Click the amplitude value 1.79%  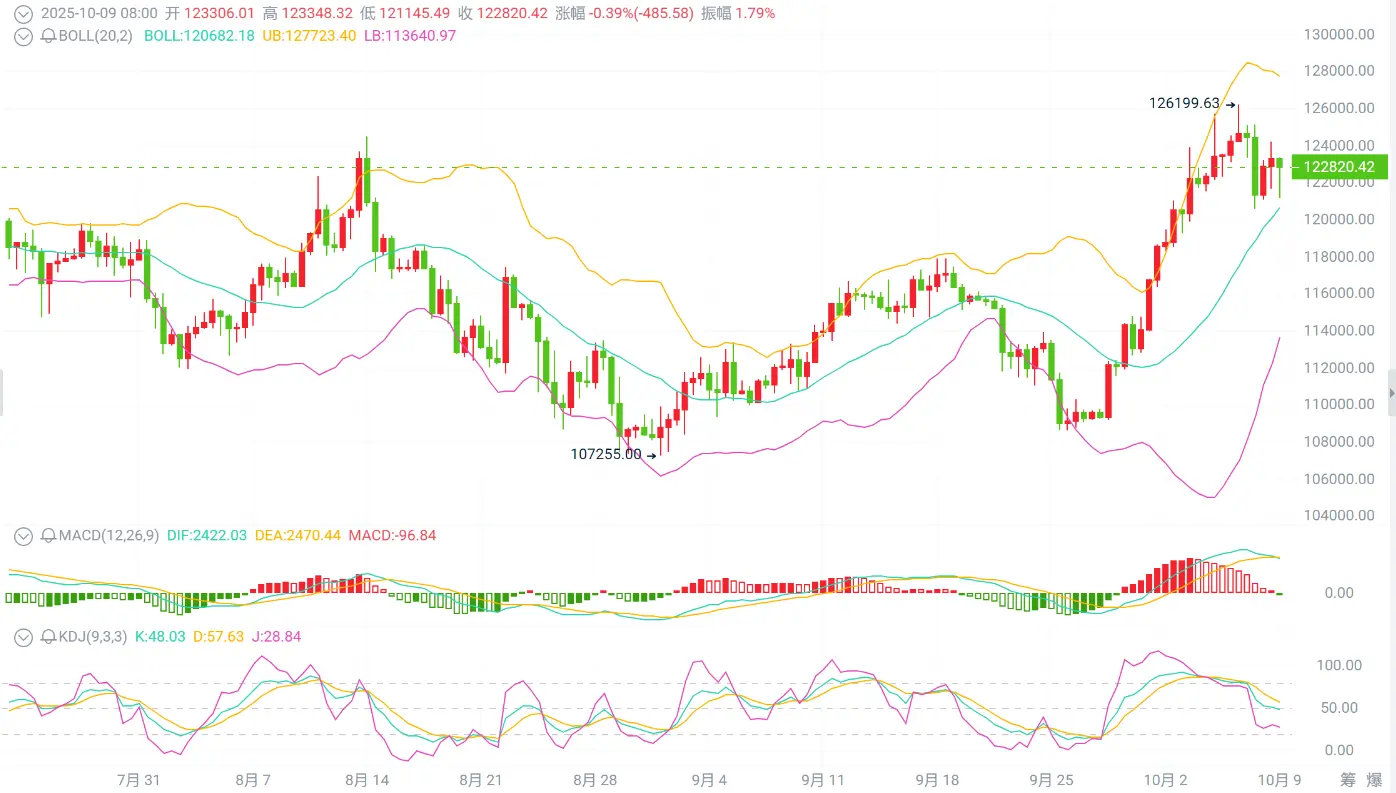[755, 14]
